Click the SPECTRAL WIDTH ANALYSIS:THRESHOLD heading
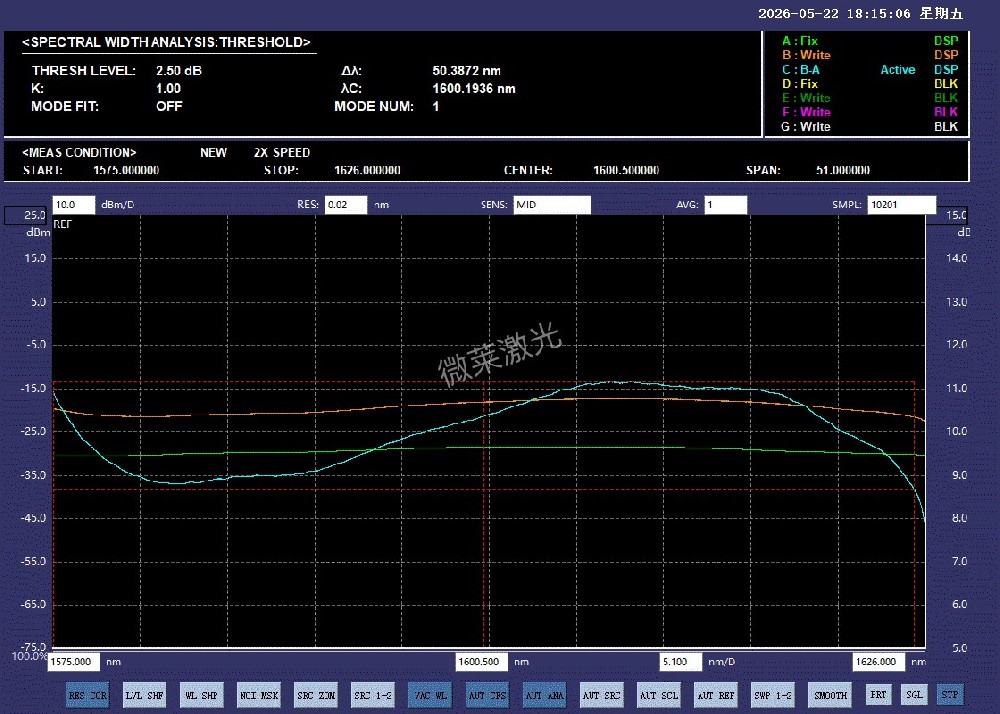The height and width of the screenshot is (714, 1000). coord(166,42)
